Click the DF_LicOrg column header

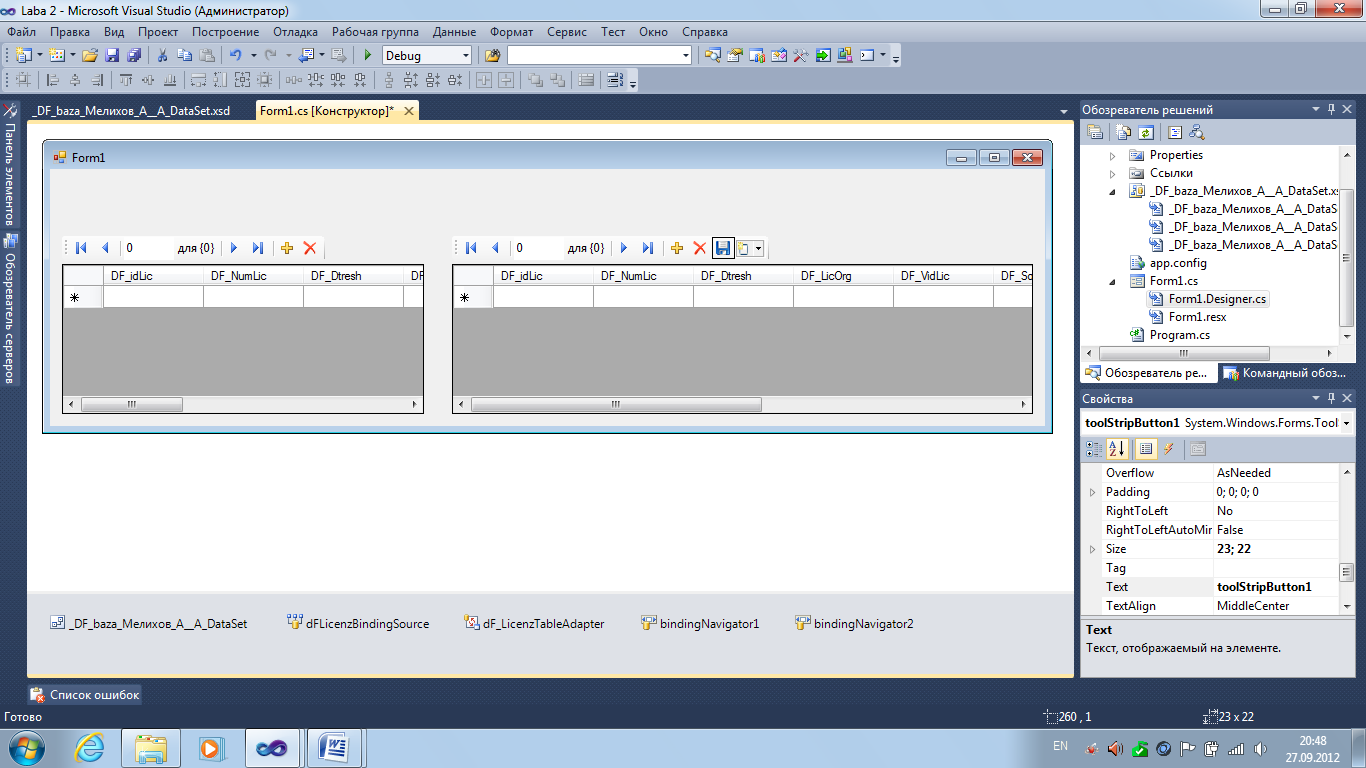(843, 276)
